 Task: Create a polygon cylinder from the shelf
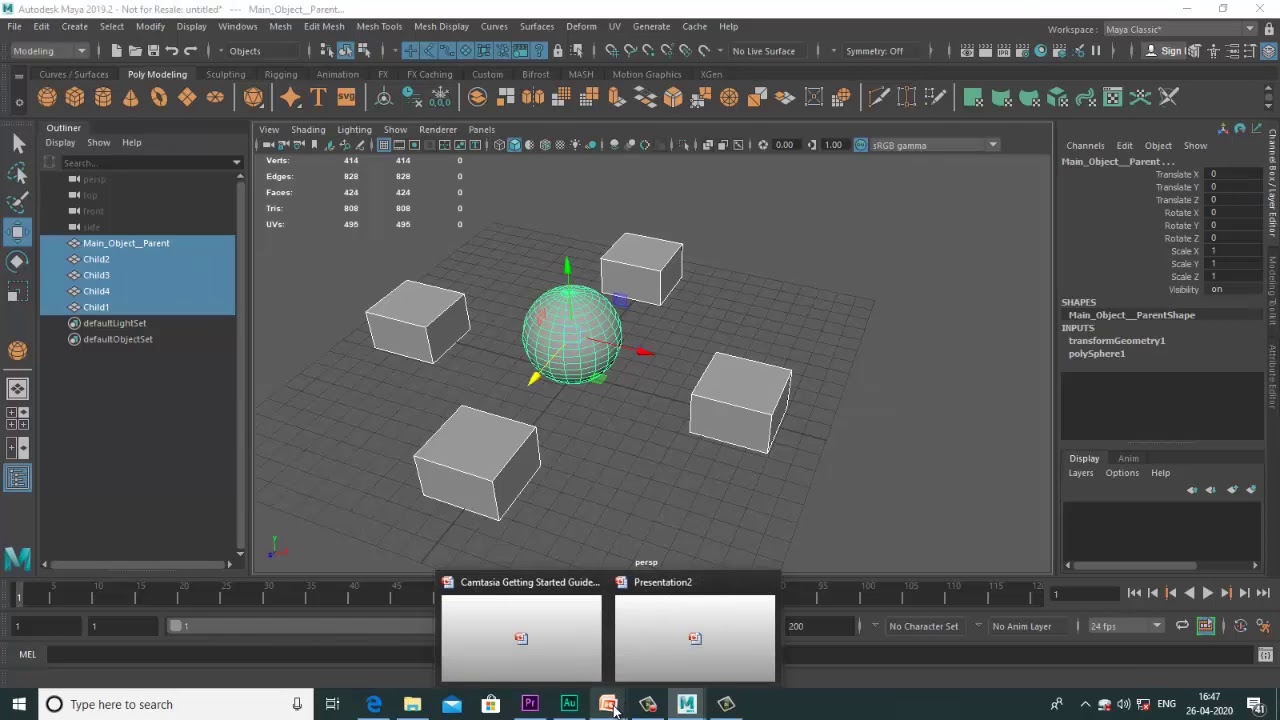(103, 97)
